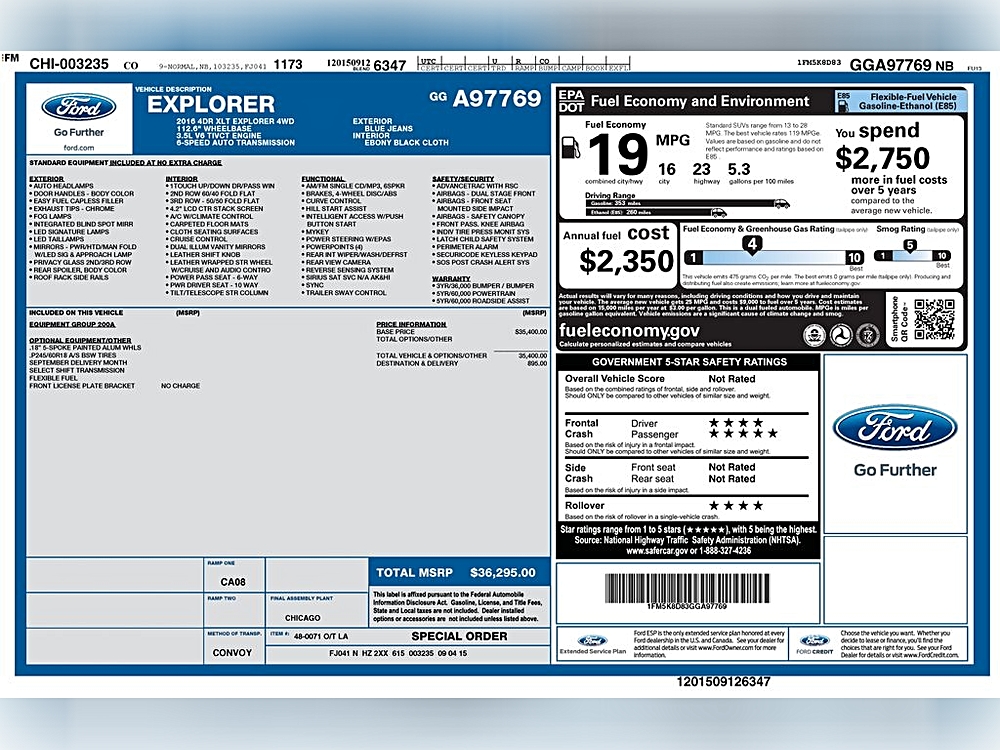Click the E85 pump icon in Flexible-Fuel badge
This screenshot has height=750, width=1000.
point(843,105)
